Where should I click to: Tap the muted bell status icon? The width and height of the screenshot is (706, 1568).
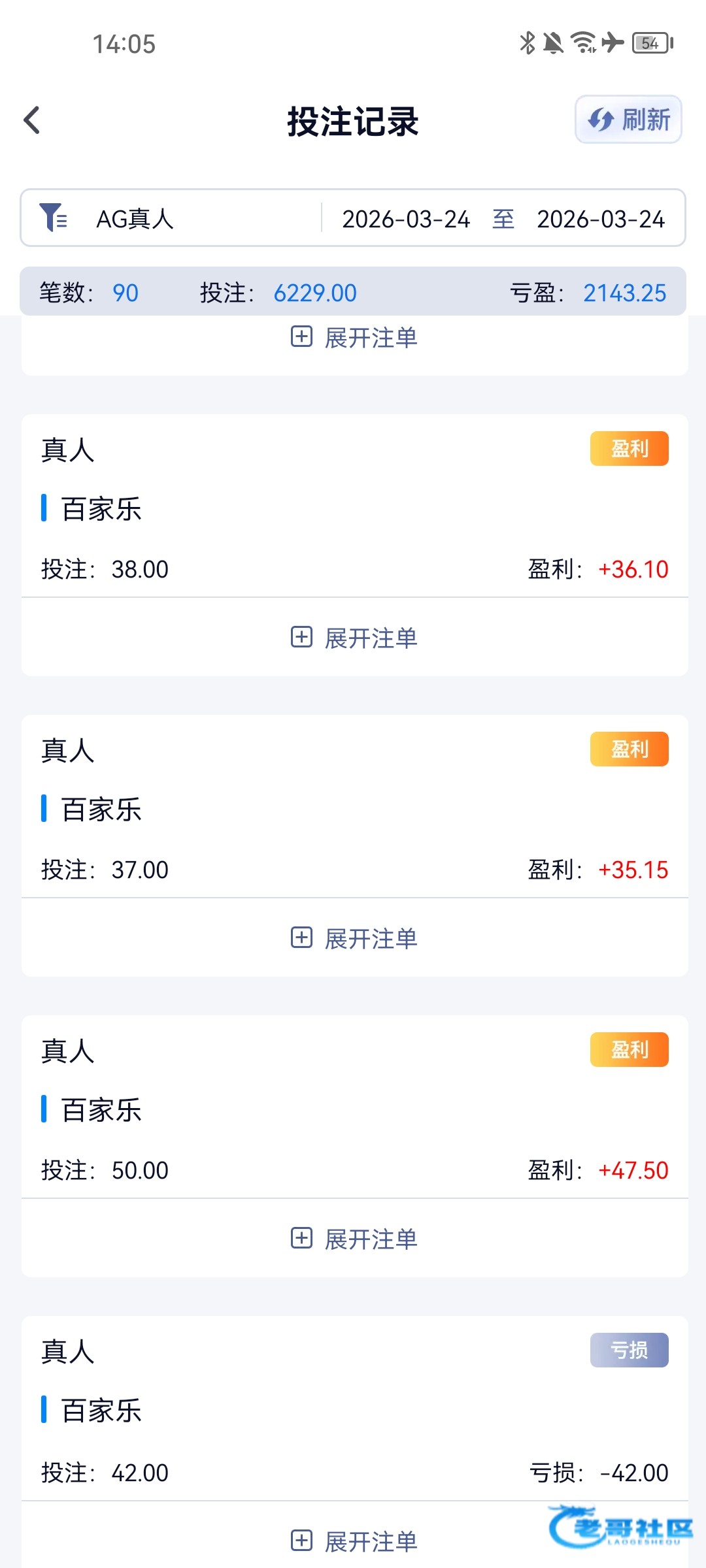coord(553,43)
